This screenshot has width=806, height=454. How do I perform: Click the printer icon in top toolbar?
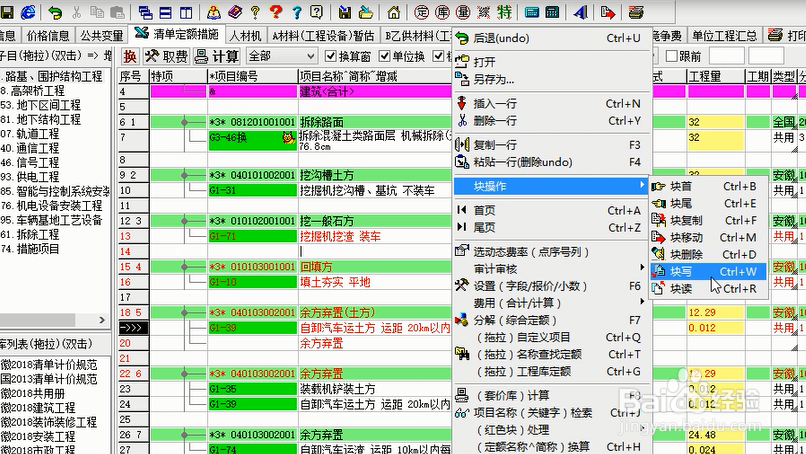point(636,12)
